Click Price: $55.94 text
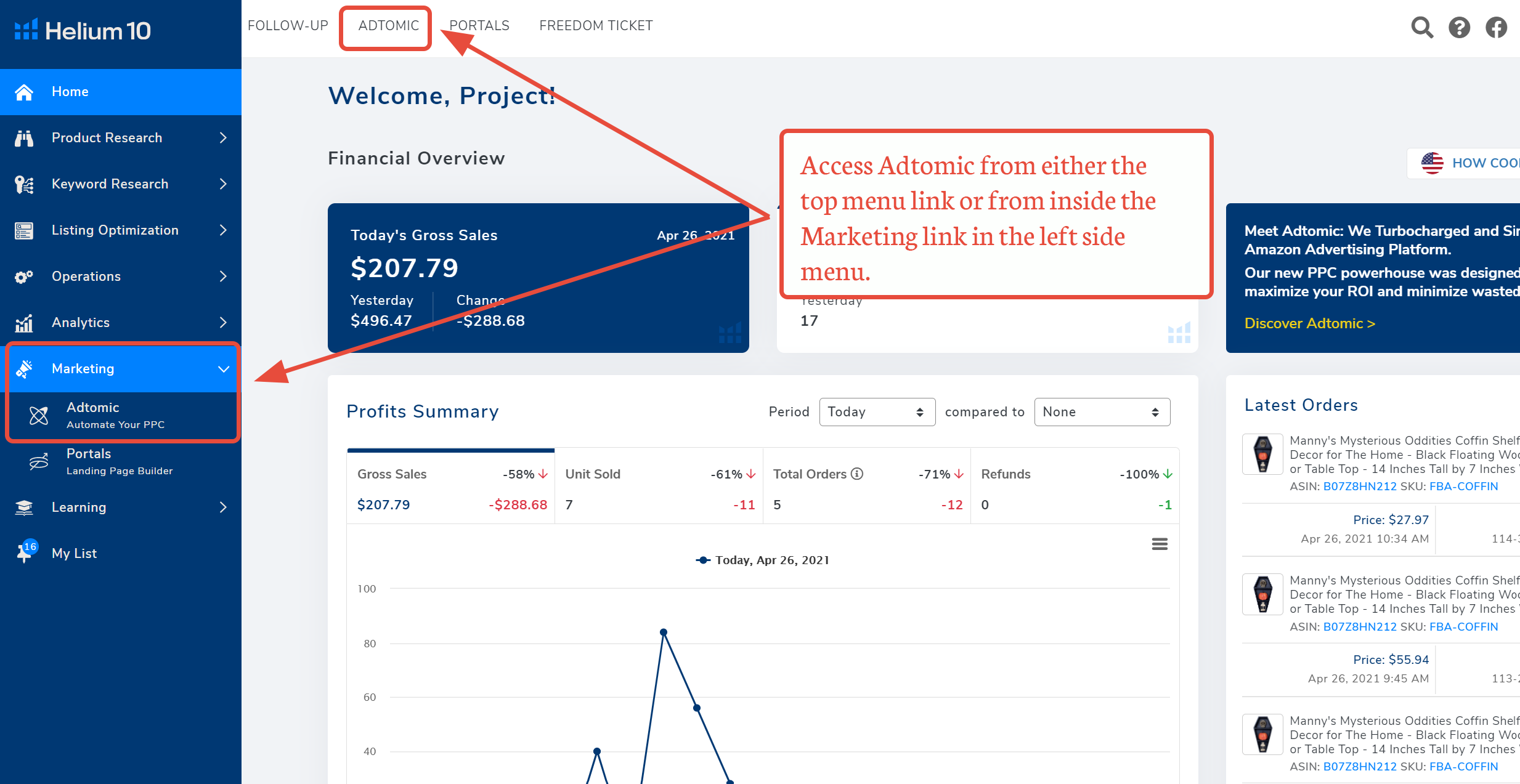The width and height of the screenshot is (1520, 784). click(1391, 660)
